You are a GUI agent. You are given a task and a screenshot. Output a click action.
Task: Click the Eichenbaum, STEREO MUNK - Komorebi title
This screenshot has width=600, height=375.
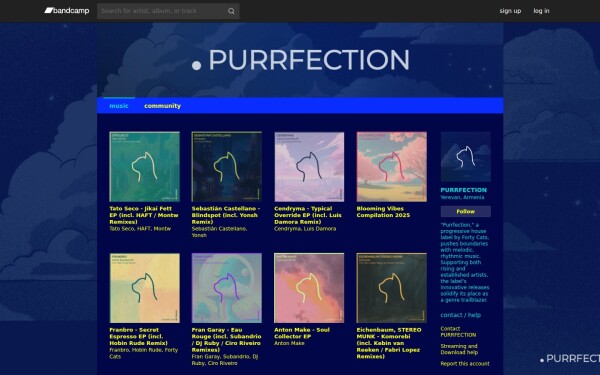click(x=389, y=343)
